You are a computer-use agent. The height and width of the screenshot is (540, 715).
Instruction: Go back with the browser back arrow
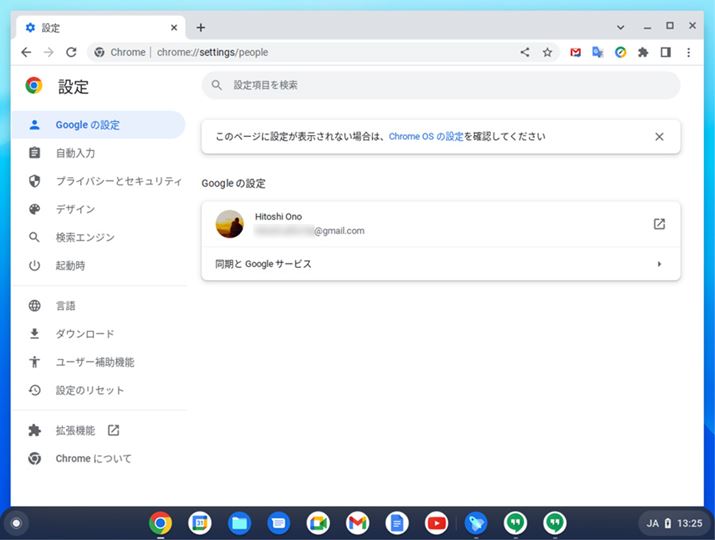pos(26,52)
